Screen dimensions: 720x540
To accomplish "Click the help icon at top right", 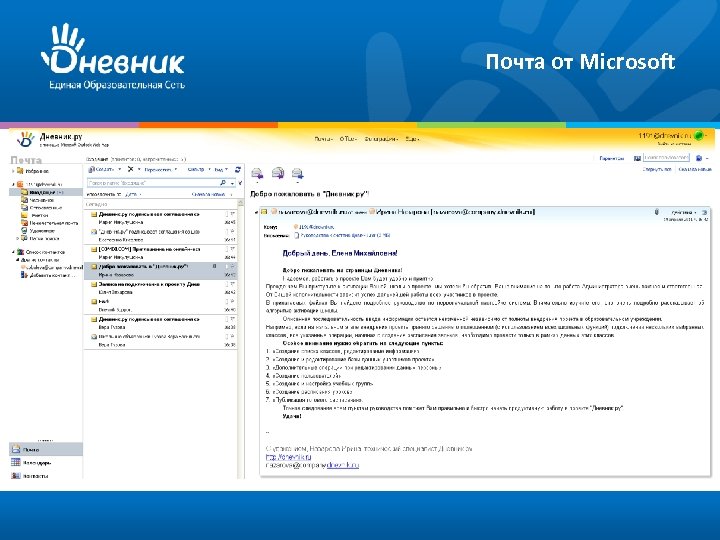I will coord(699,158).
